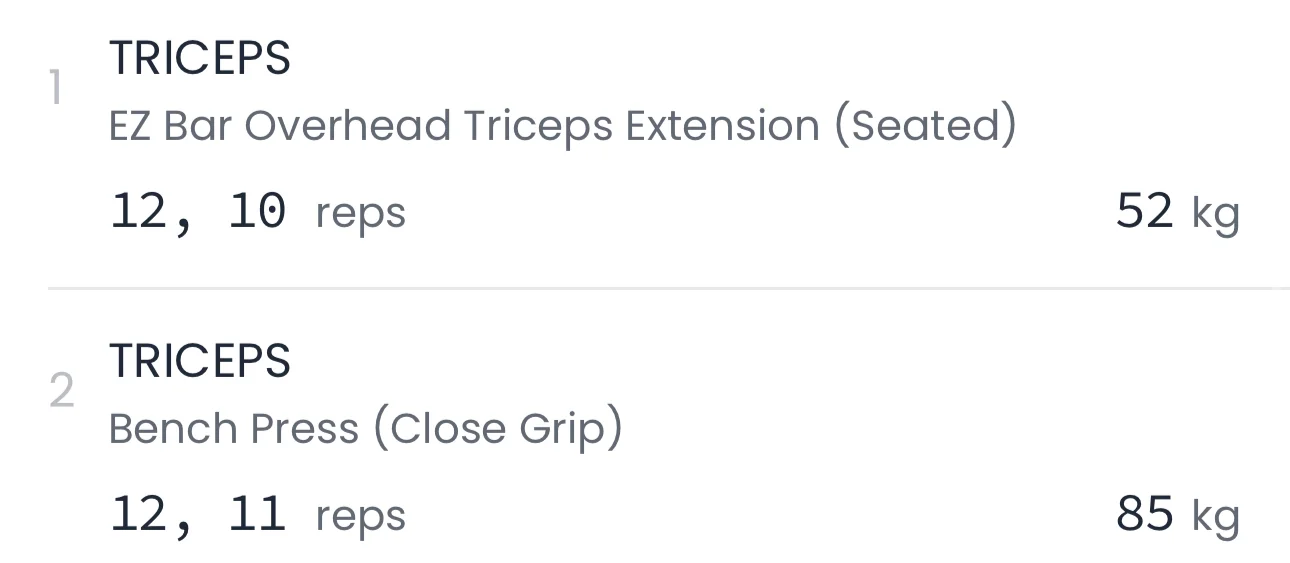The height and width of the screenshot is (563, 1290).
Task: Click the kg unit next to 52
Action: 1215,214
